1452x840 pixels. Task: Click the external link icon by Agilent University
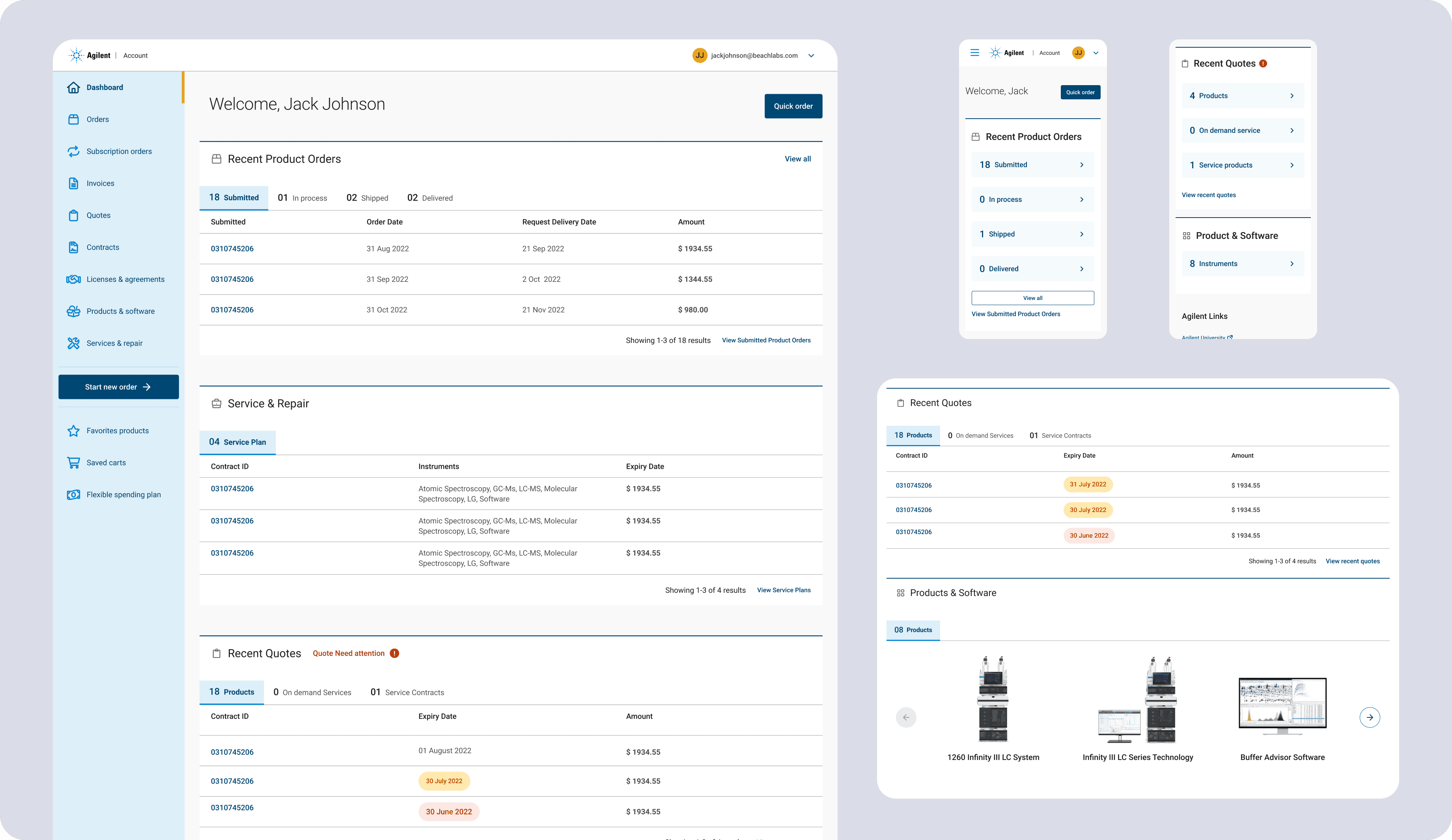click(x=1230, y=337)
